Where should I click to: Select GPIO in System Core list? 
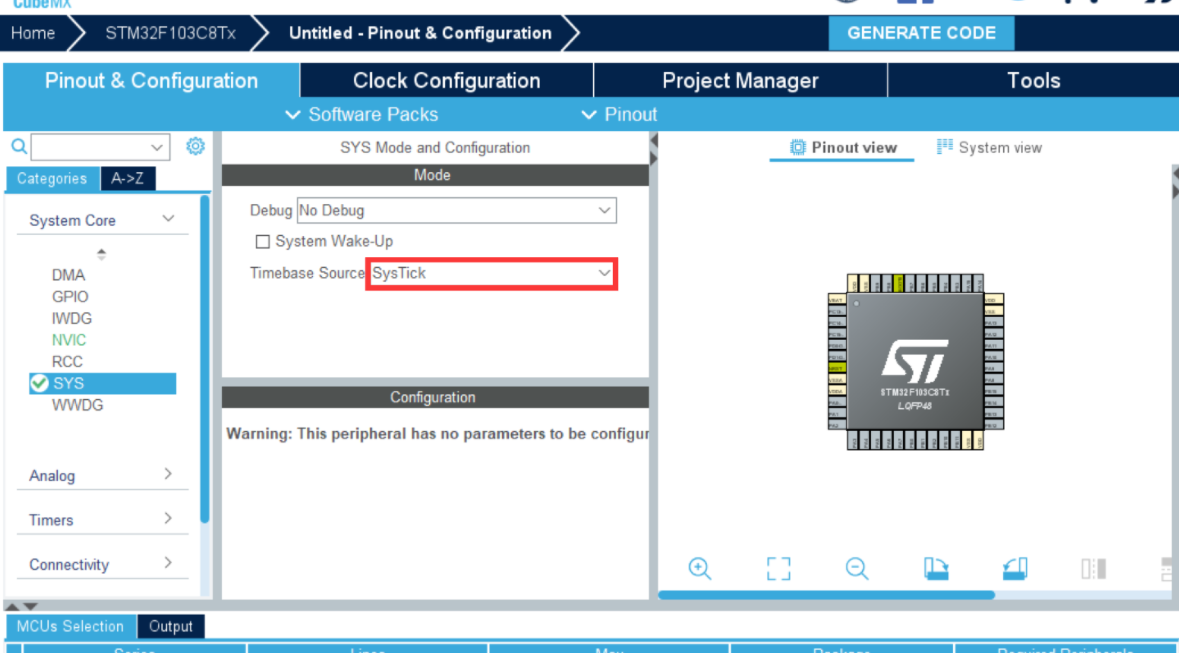pyautogui.click(x=70, y=297)
